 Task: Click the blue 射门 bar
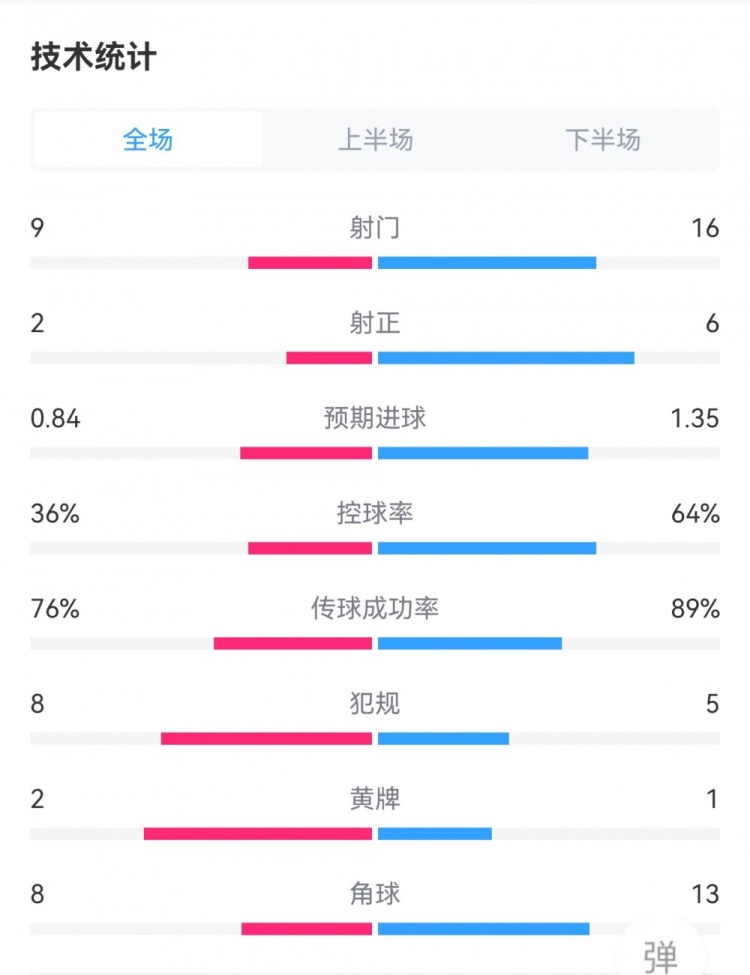[x=487, y=263]
